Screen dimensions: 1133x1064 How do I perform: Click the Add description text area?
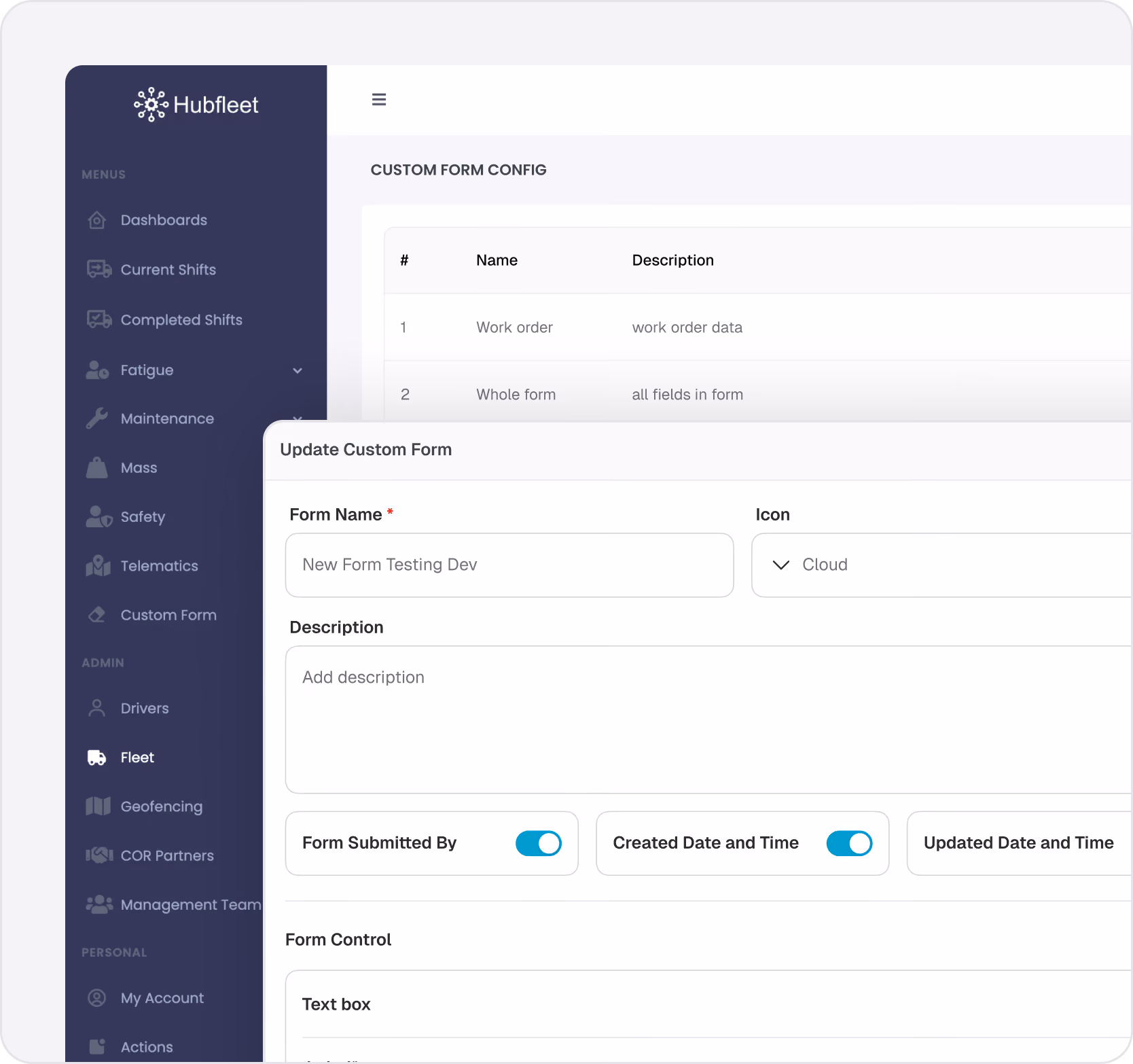[x=708, y=720]
